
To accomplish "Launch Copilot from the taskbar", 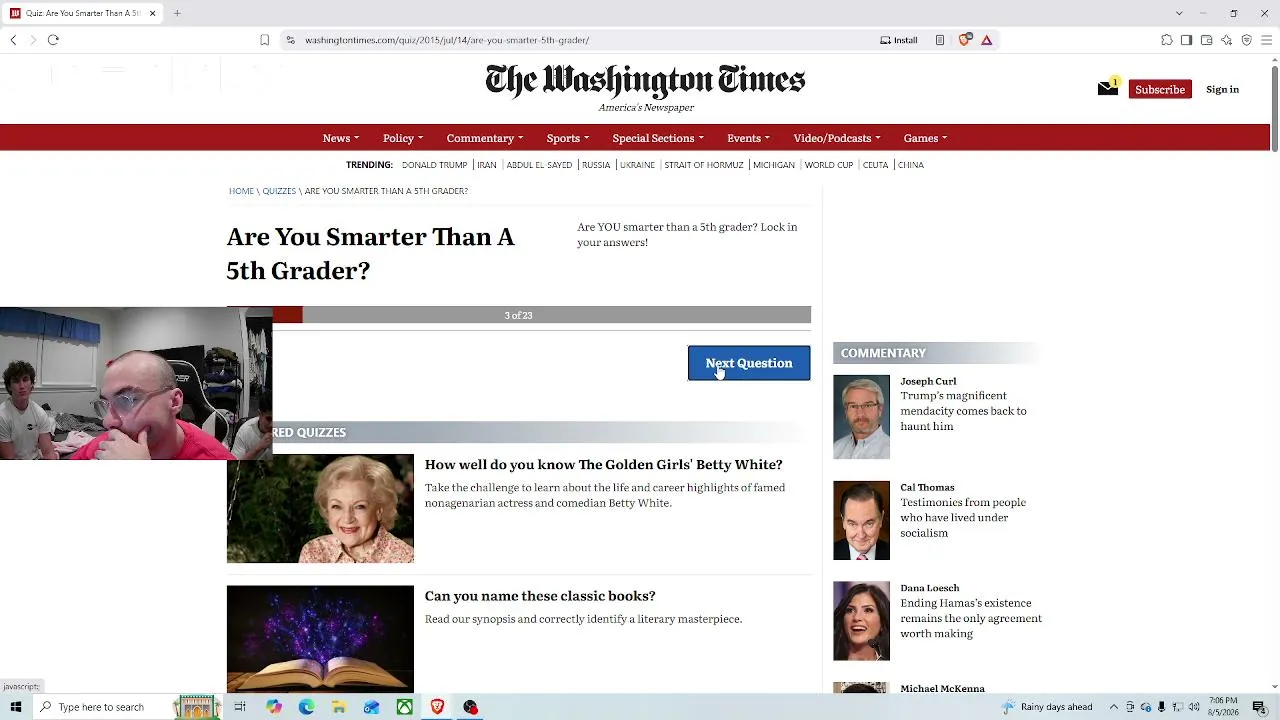I will pos(273,707).
